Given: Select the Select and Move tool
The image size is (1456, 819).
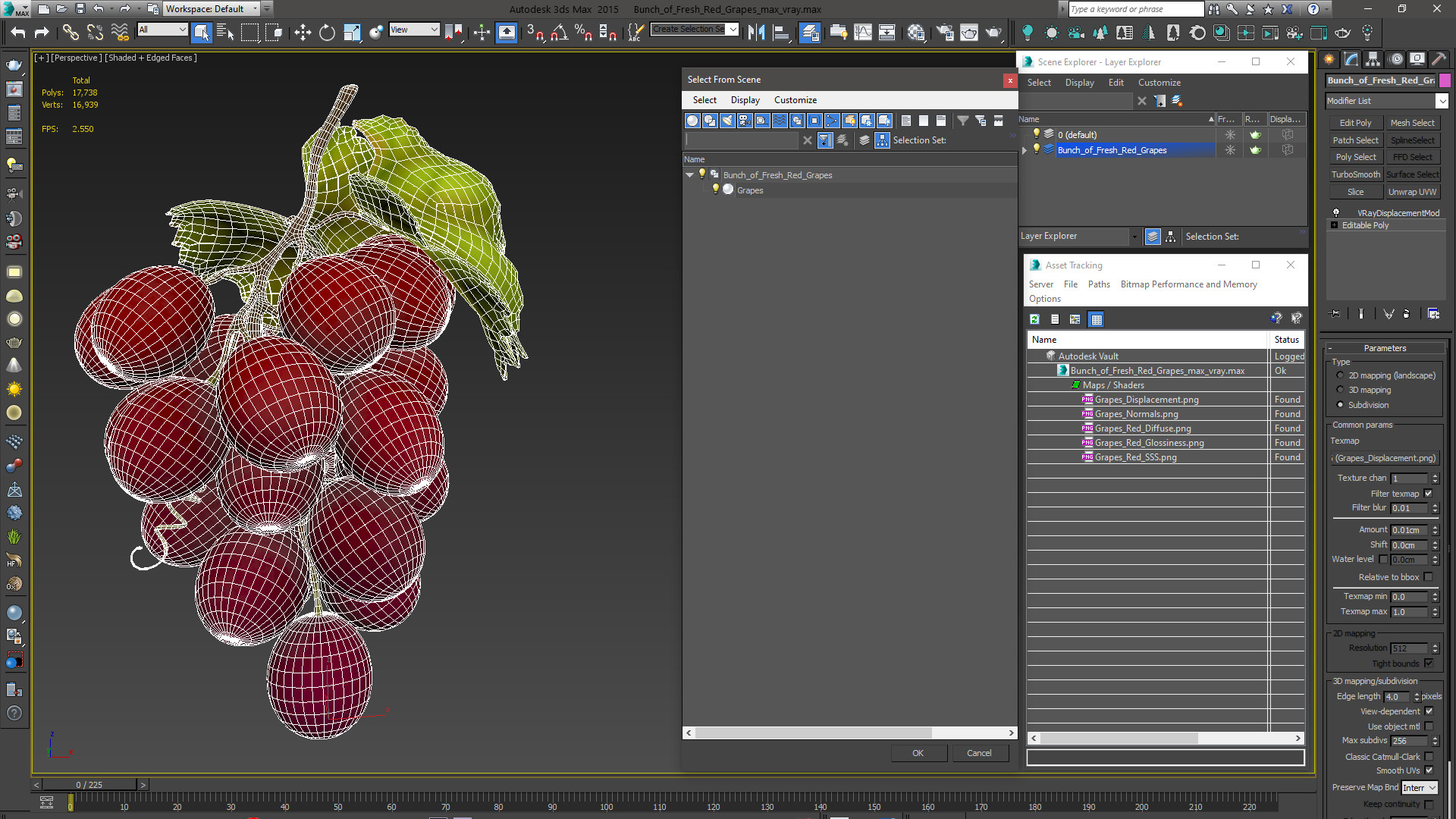Looking at the screenshot, I should 303,33.
